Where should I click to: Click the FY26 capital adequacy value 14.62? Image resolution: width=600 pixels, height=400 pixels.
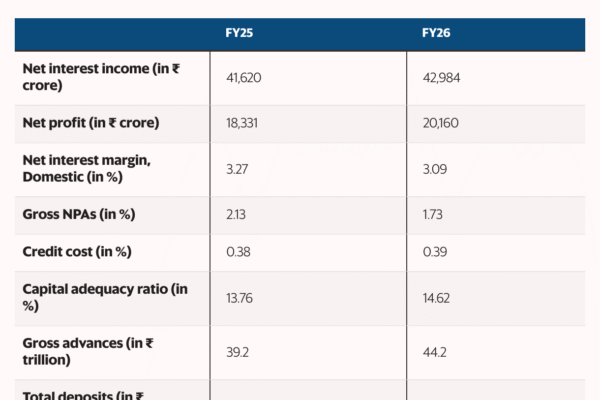tap(436, 297)
